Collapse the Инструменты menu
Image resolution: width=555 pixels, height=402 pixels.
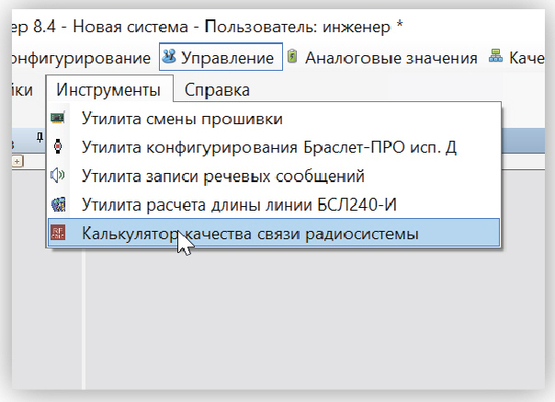tap(109, 89)
